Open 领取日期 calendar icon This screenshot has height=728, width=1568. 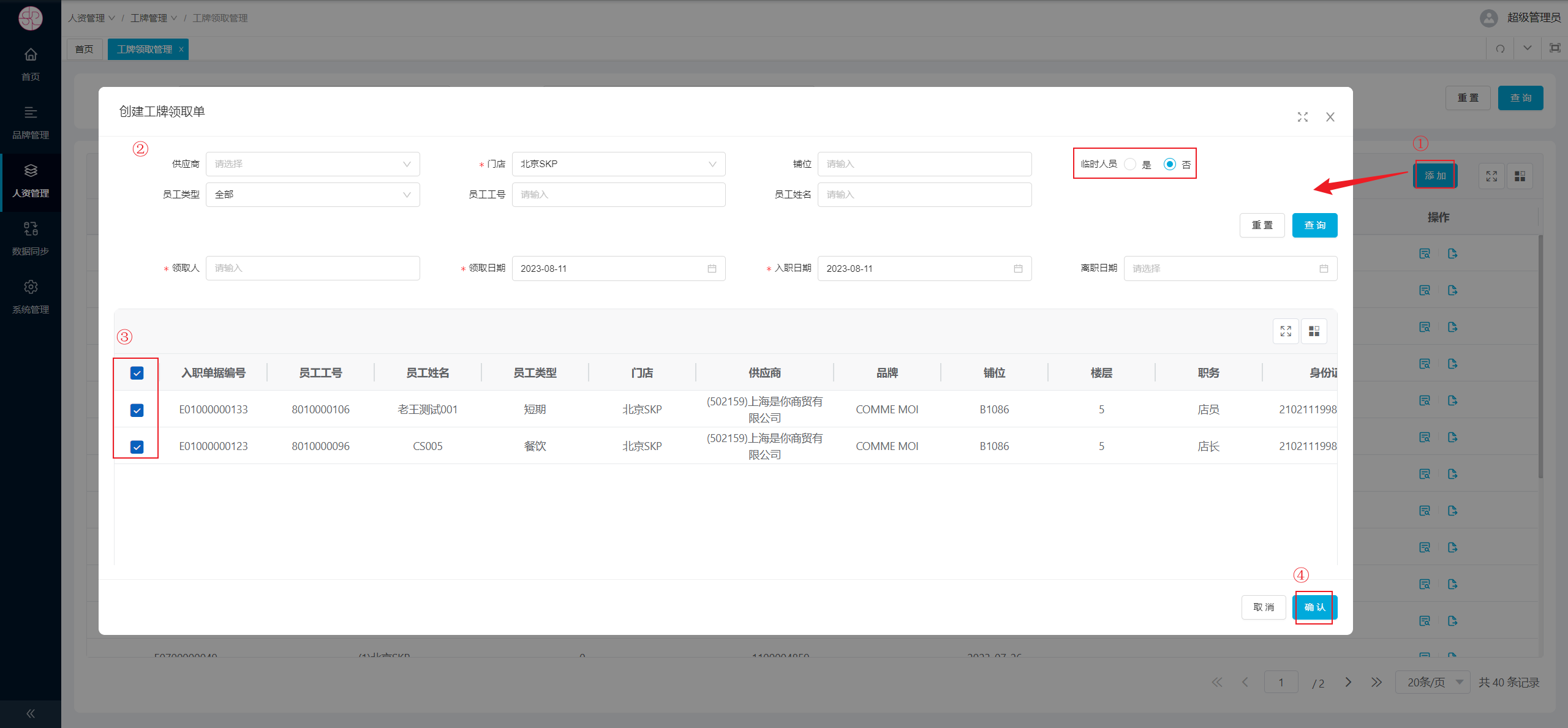[712, 269]
